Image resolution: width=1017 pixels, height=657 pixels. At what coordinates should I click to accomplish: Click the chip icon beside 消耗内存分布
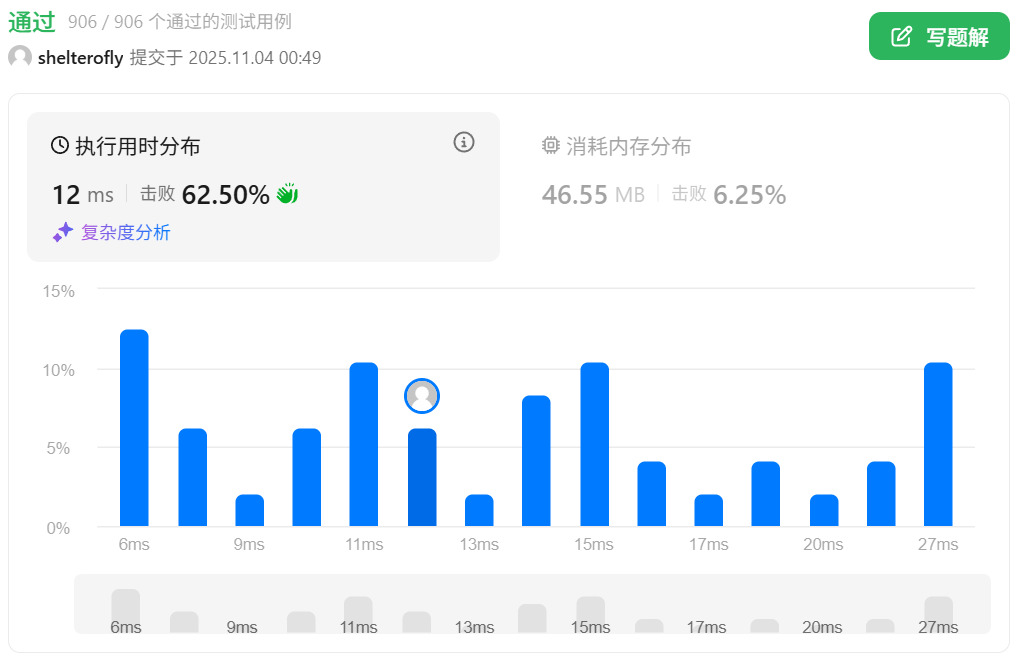[x=550, y=146]
